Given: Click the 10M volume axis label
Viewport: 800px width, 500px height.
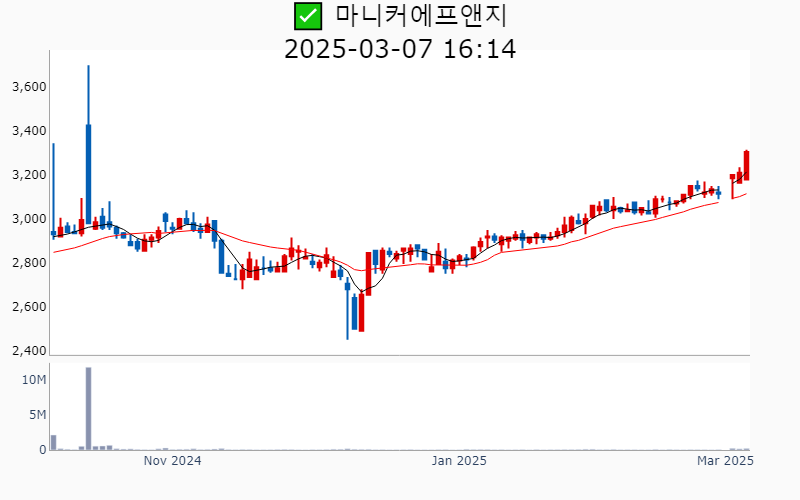Looking at the screenshot, I should [34, 380].
